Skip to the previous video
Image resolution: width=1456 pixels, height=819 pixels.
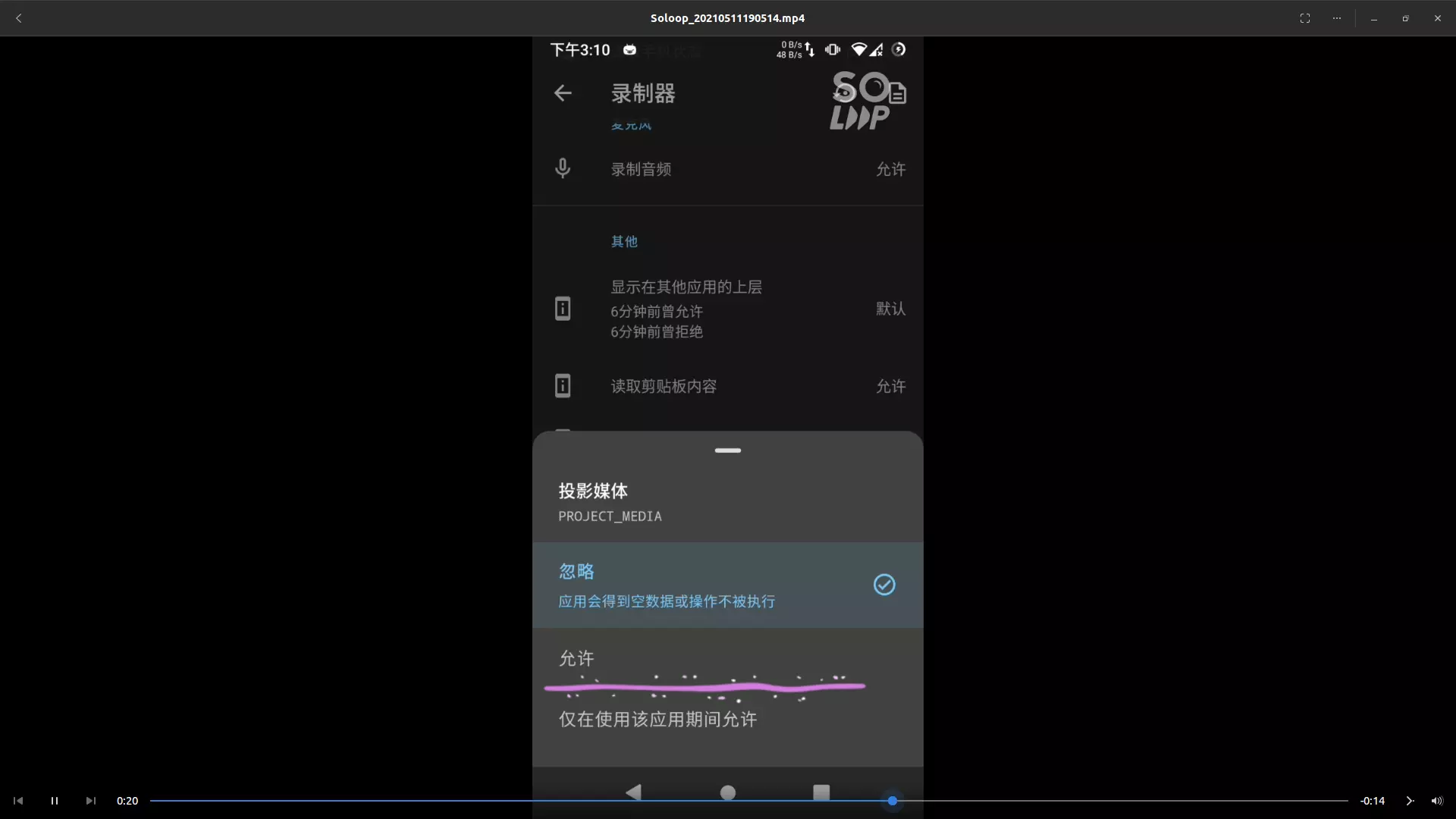click(18, 801)
